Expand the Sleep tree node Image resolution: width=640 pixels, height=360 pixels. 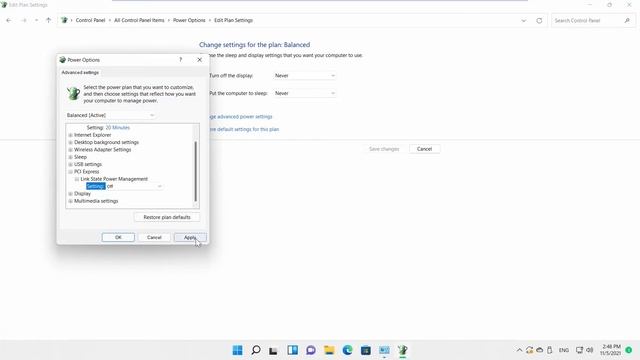point(71,157)
